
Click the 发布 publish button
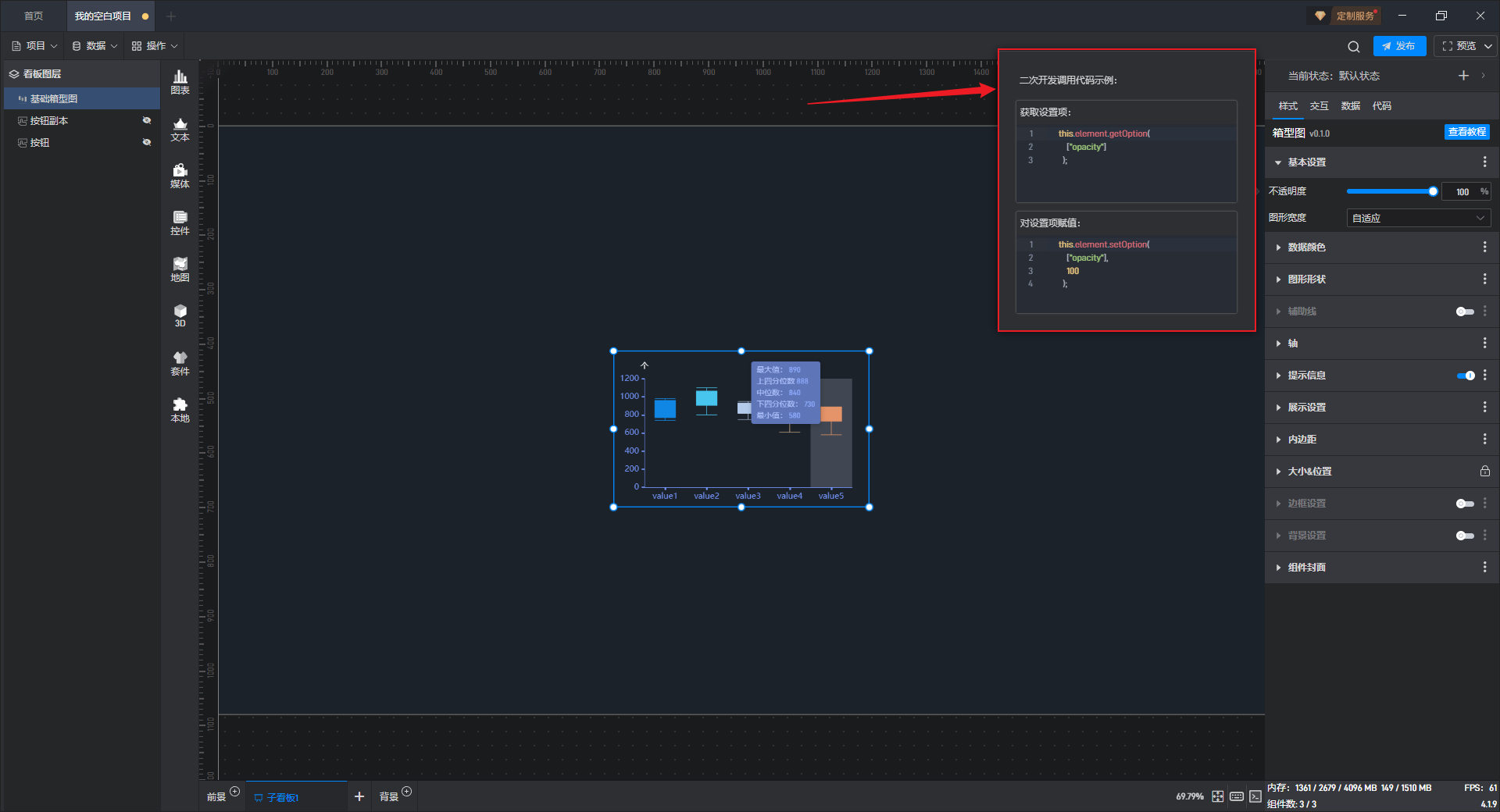pos(1399,46)
